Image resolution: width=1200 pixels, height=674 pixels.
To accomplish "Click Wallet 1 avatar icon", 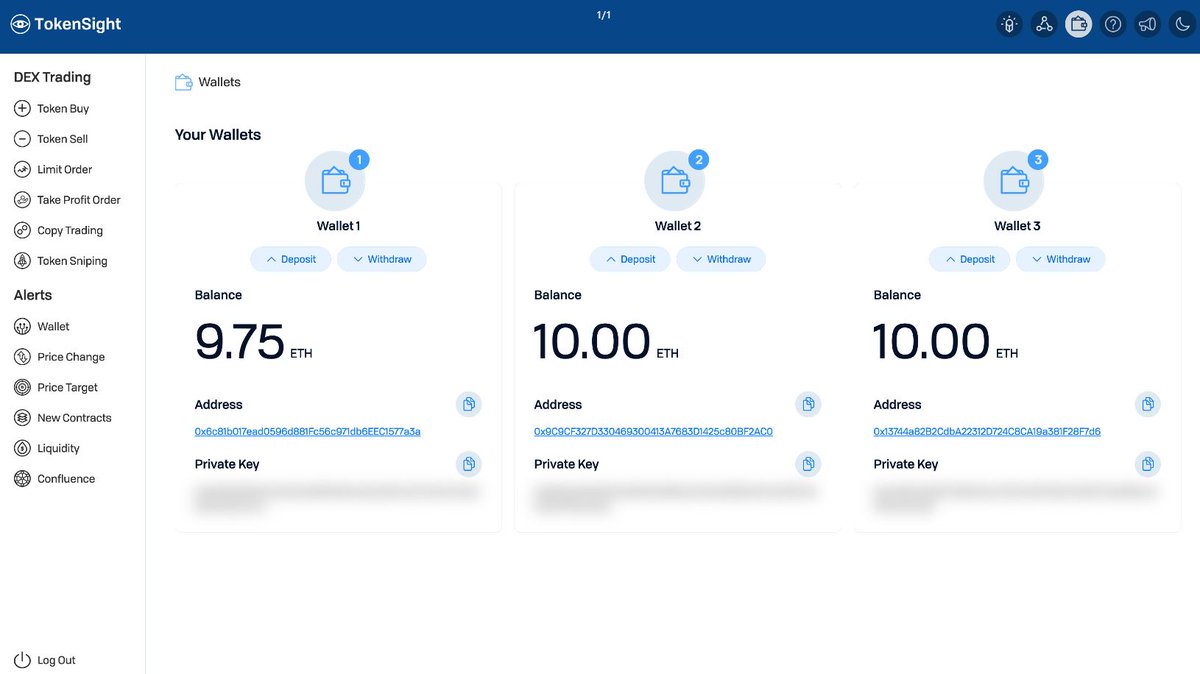I will (335, 181).
